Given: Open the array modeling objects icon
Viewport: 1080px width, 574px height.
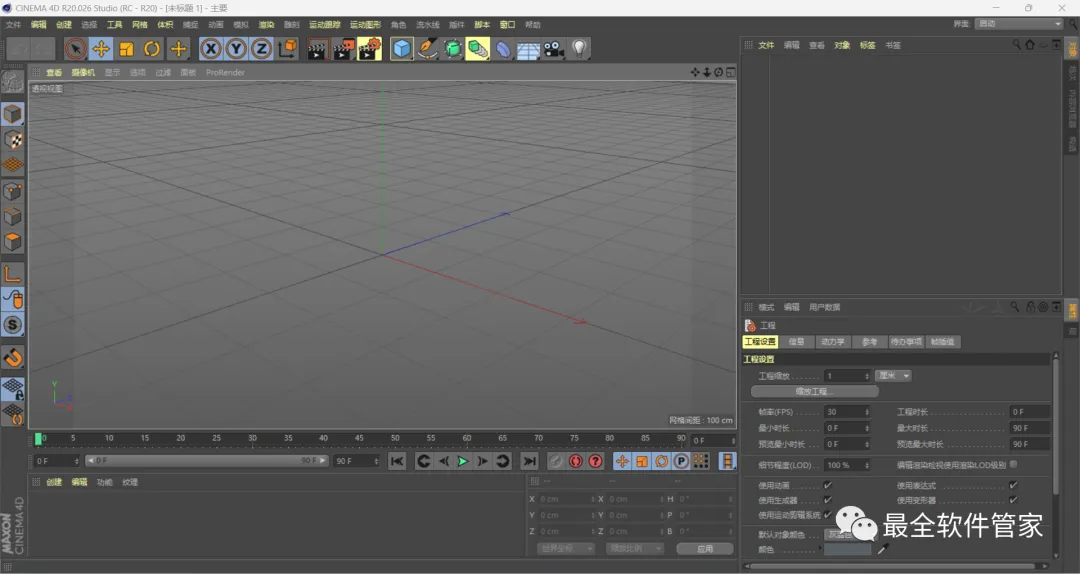Looking at the screenshot, I should click(477, 49).
